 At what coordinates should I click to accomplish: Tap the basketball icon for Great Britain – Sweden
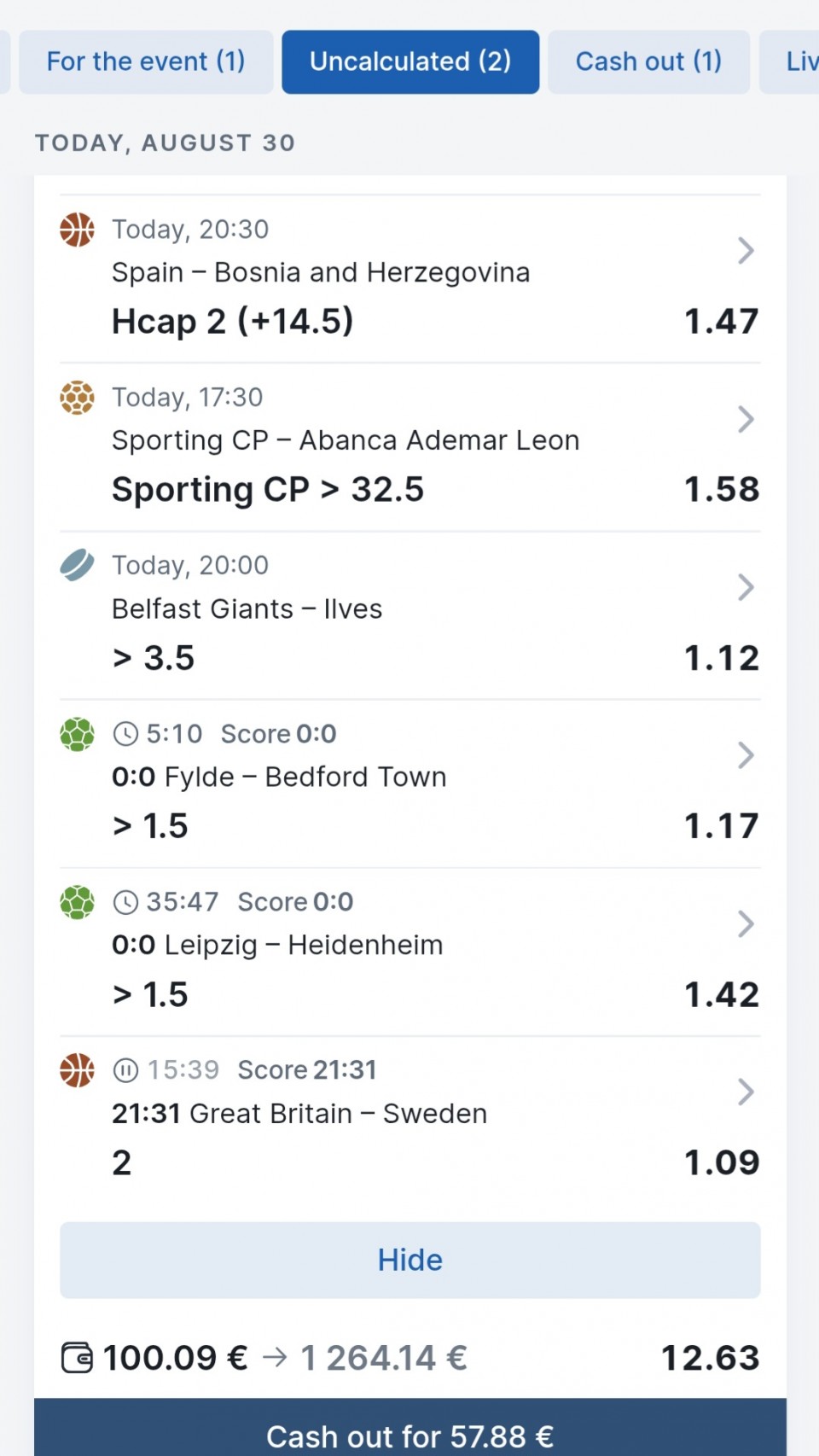coord(77,1070)
